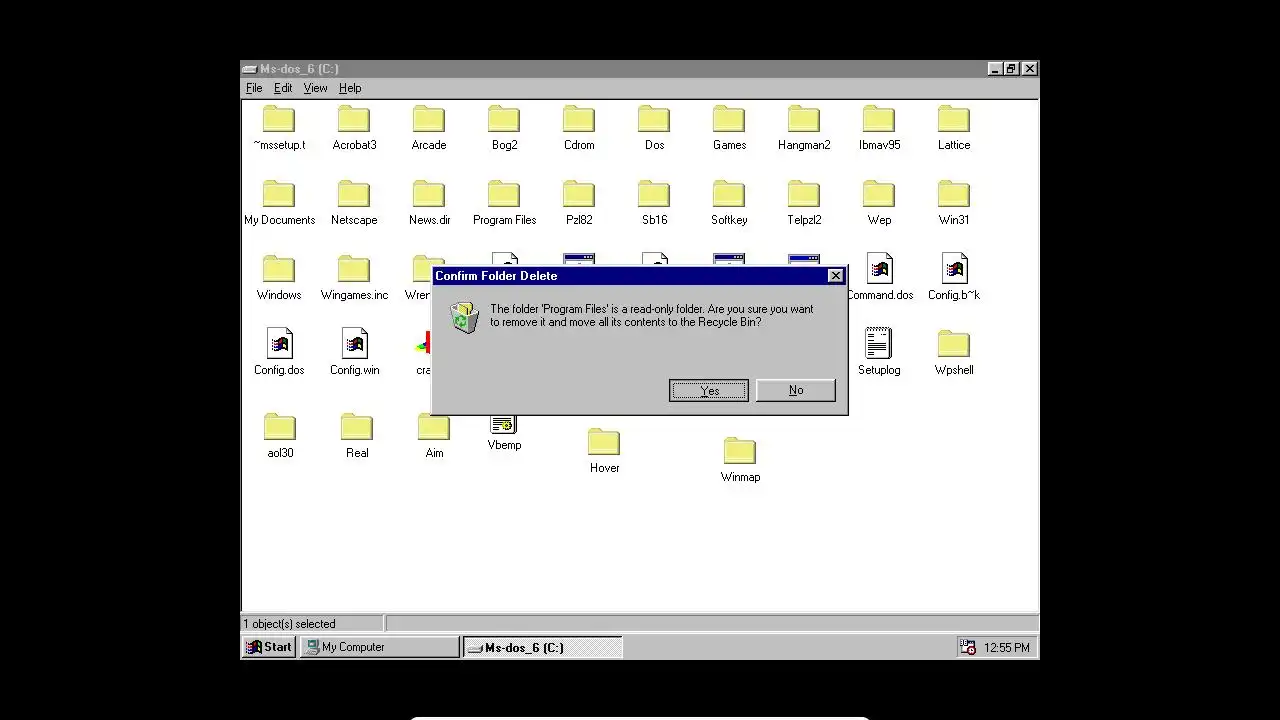Click the system tray scheduler icon

click(x=968, y=647)
